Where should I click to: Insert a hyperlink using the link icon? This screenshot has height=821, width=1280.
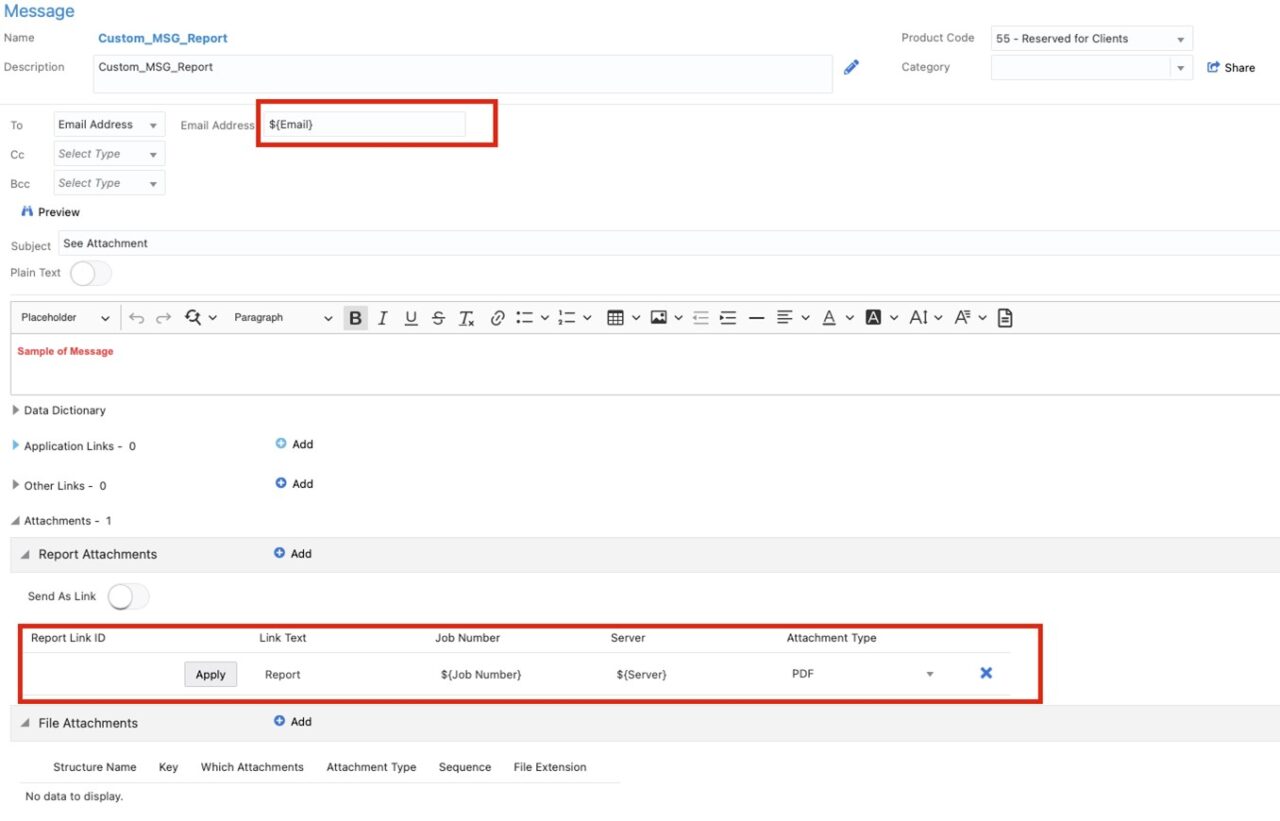click(x=497, y=317)
